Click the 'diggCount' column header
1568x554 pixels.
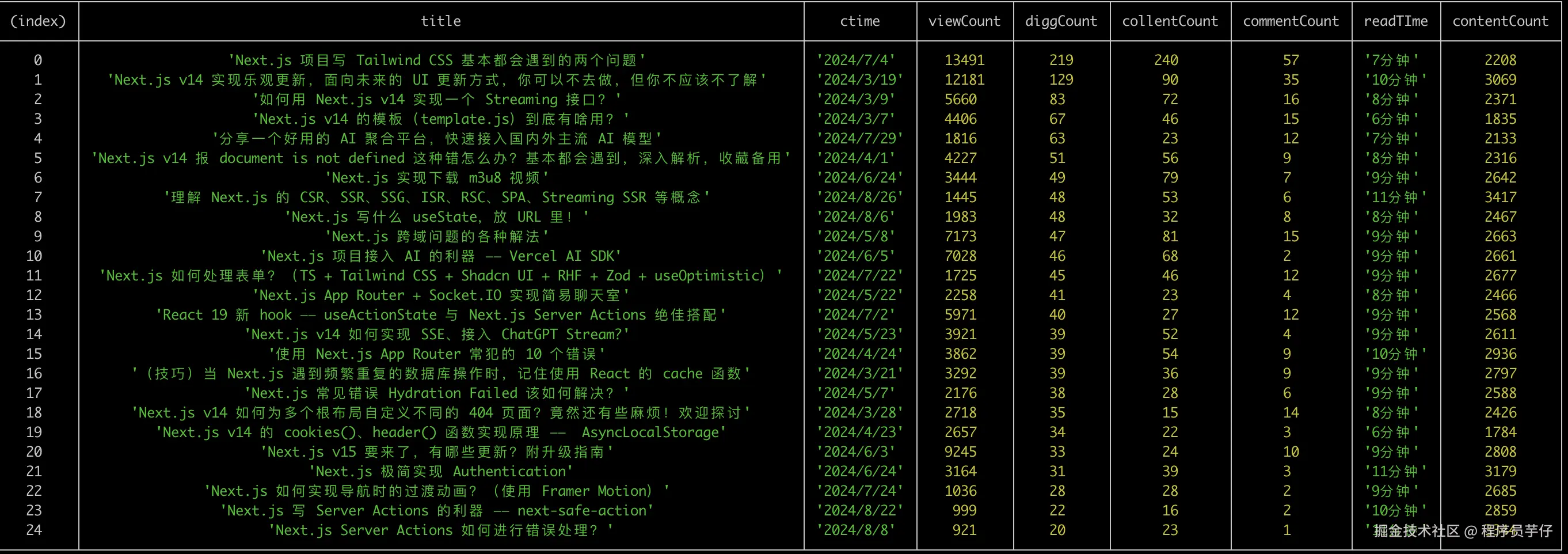[x=1061, y=21]
